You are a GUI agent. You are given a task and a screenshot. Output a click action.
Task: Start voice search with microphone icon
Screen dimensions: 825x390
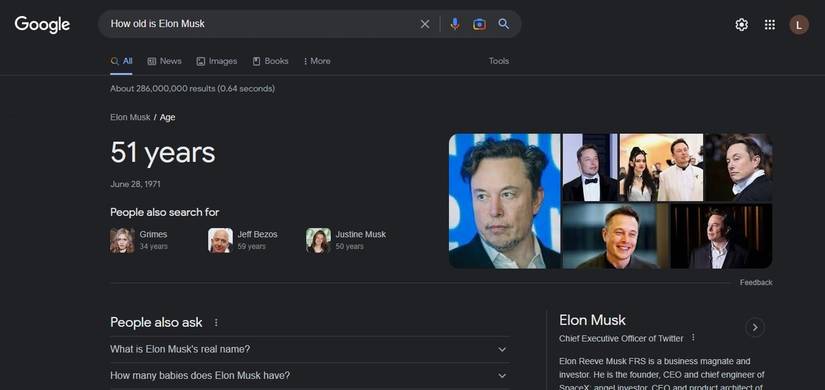(x=455, y=24)
